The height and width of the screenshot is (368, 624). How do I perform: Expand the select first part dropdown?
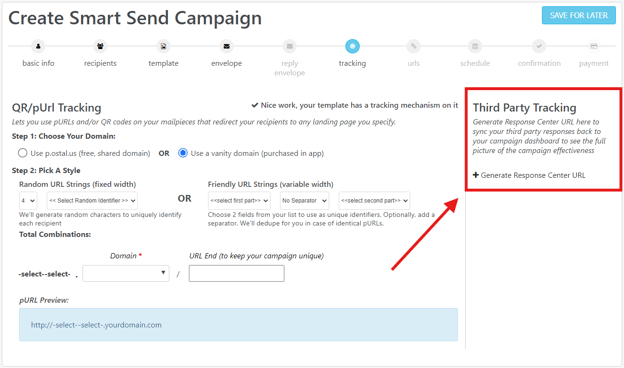tap(239, 201)
